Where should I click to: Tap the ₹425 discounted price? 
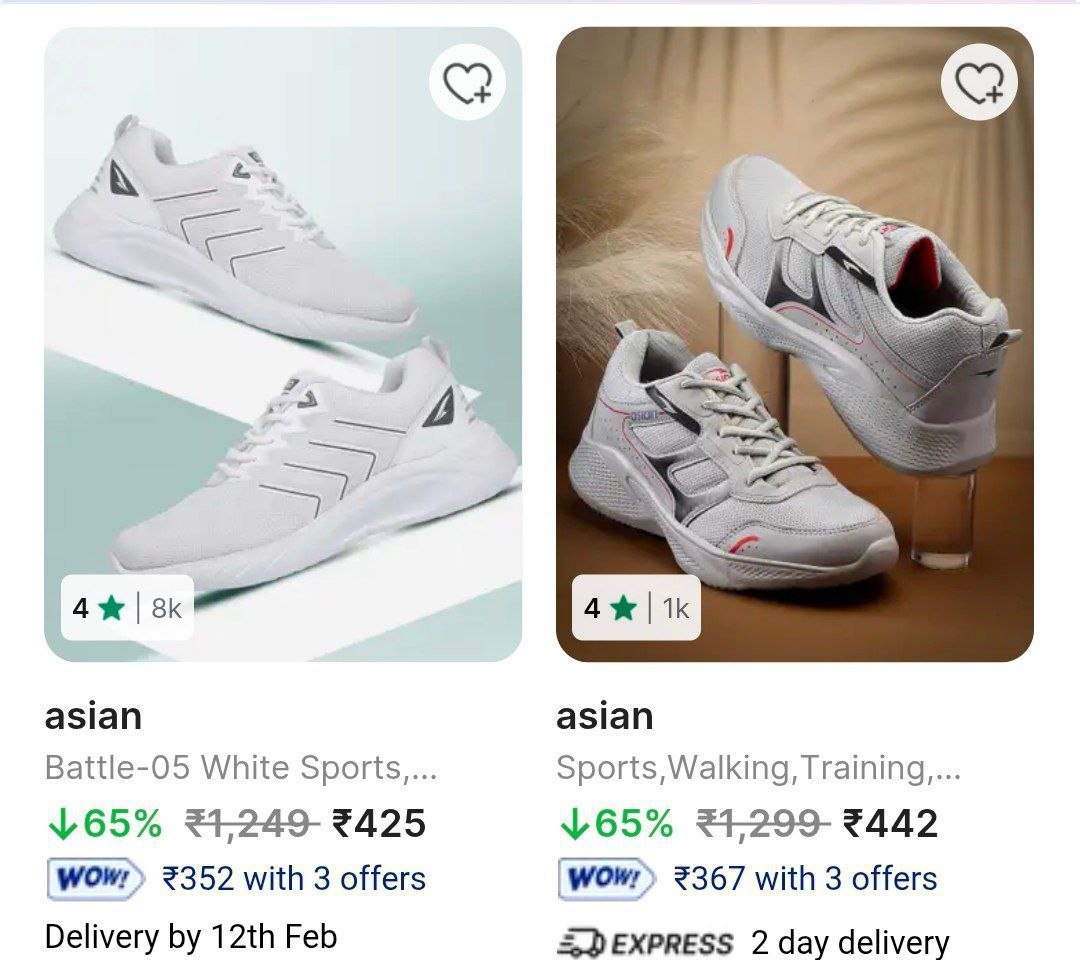(x=379, y=824)
